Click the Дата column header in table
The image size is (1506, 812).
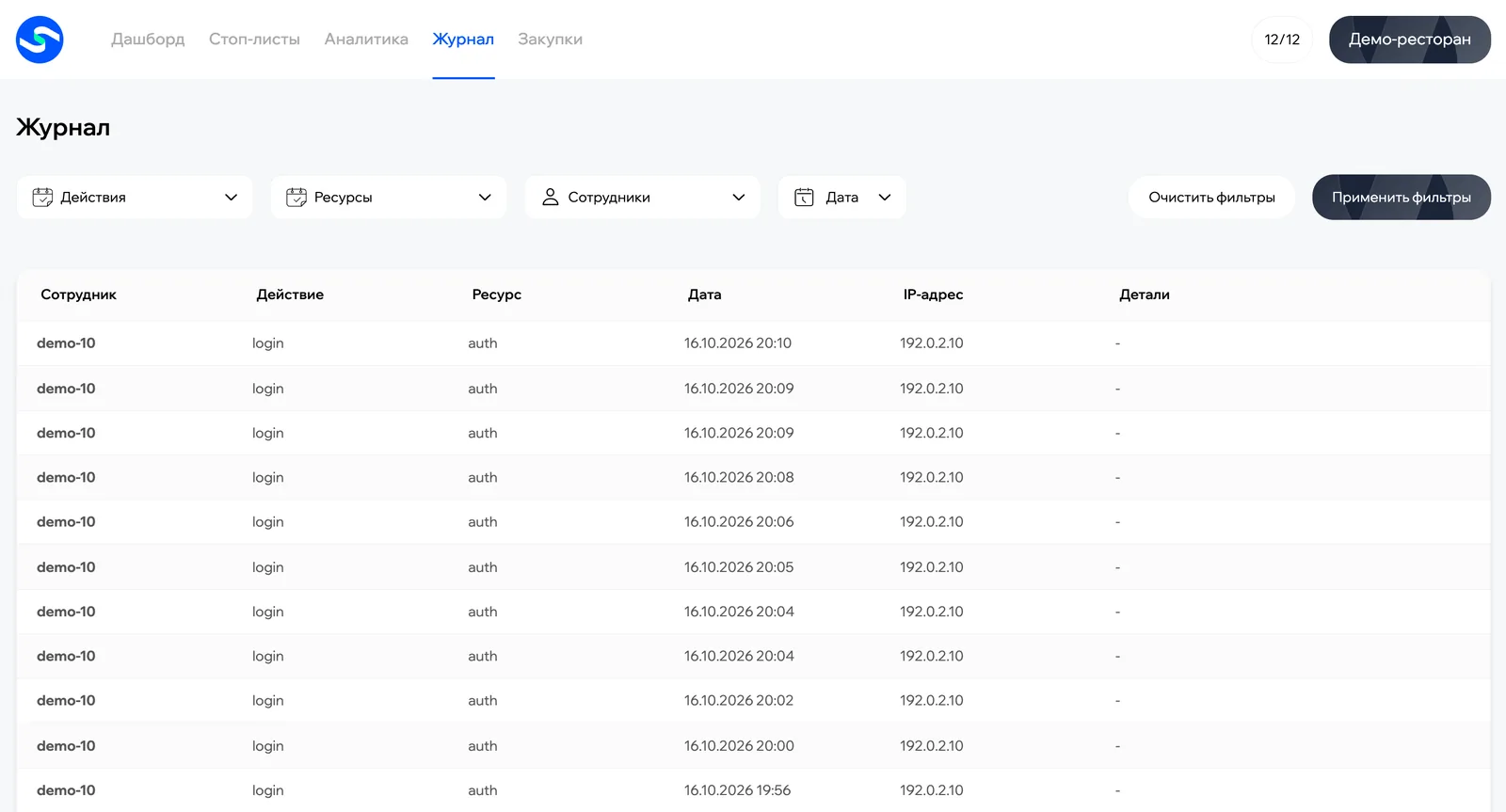click(x=705, y=295)
